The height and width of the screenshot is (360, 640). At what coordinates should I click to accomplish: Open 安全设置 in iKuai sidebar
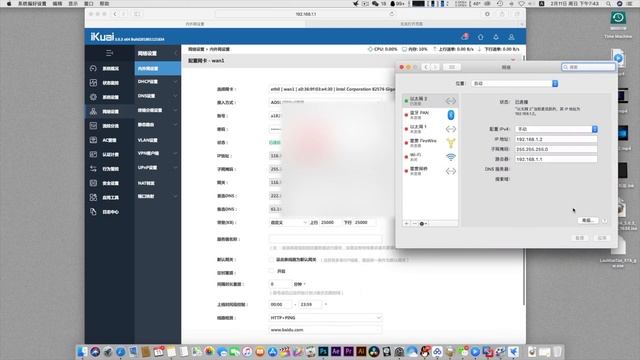[109, 183]
